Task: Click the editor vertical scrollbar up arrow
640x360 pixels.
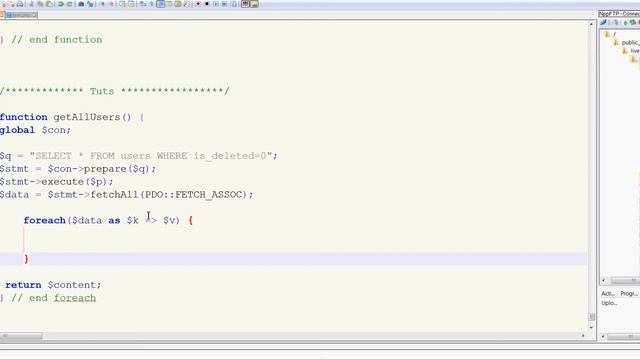Action: pyautogui.click(x=591, y=24)
